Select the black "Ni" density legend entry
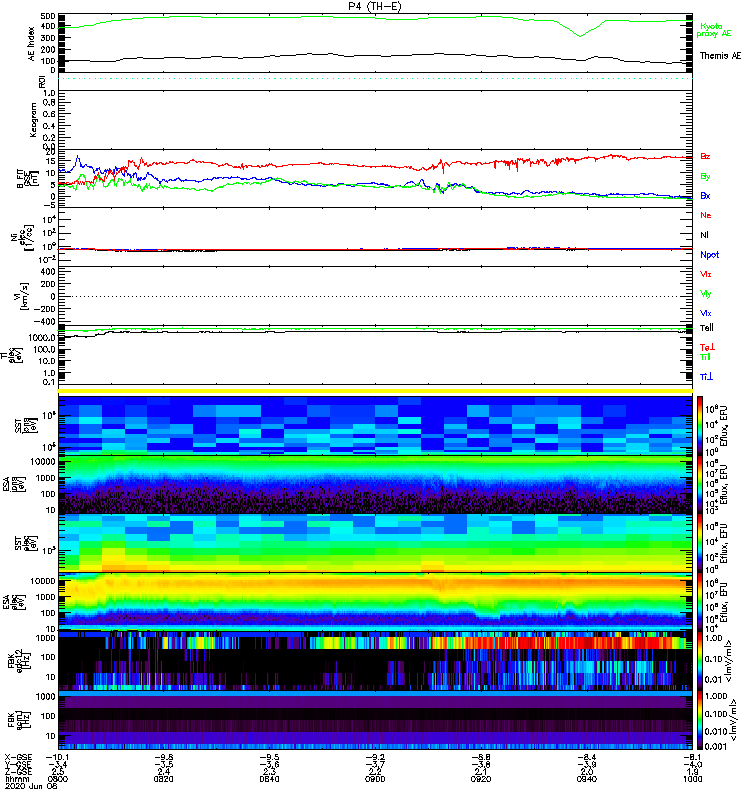Viewport: 750px width, 800px height. 704,235
